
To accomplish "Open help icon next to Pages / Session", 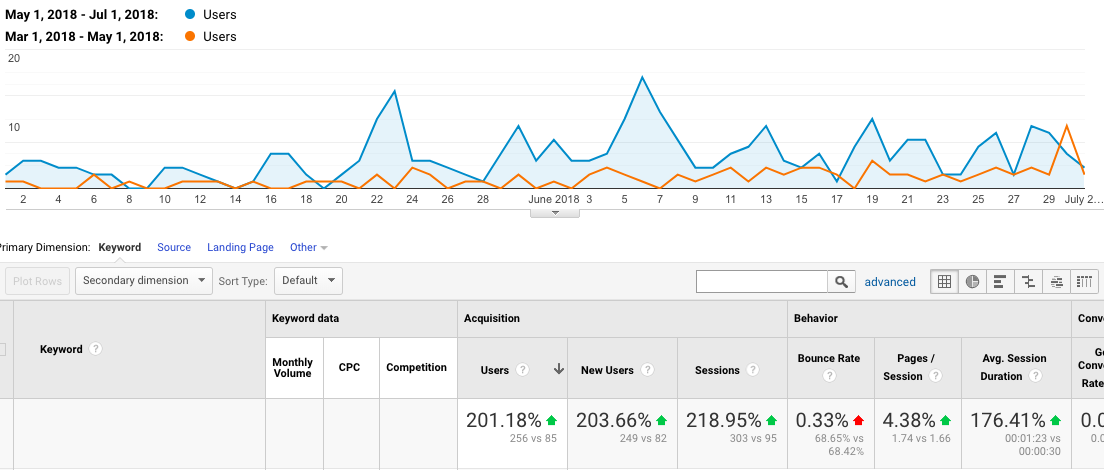I will pos(935,376).
